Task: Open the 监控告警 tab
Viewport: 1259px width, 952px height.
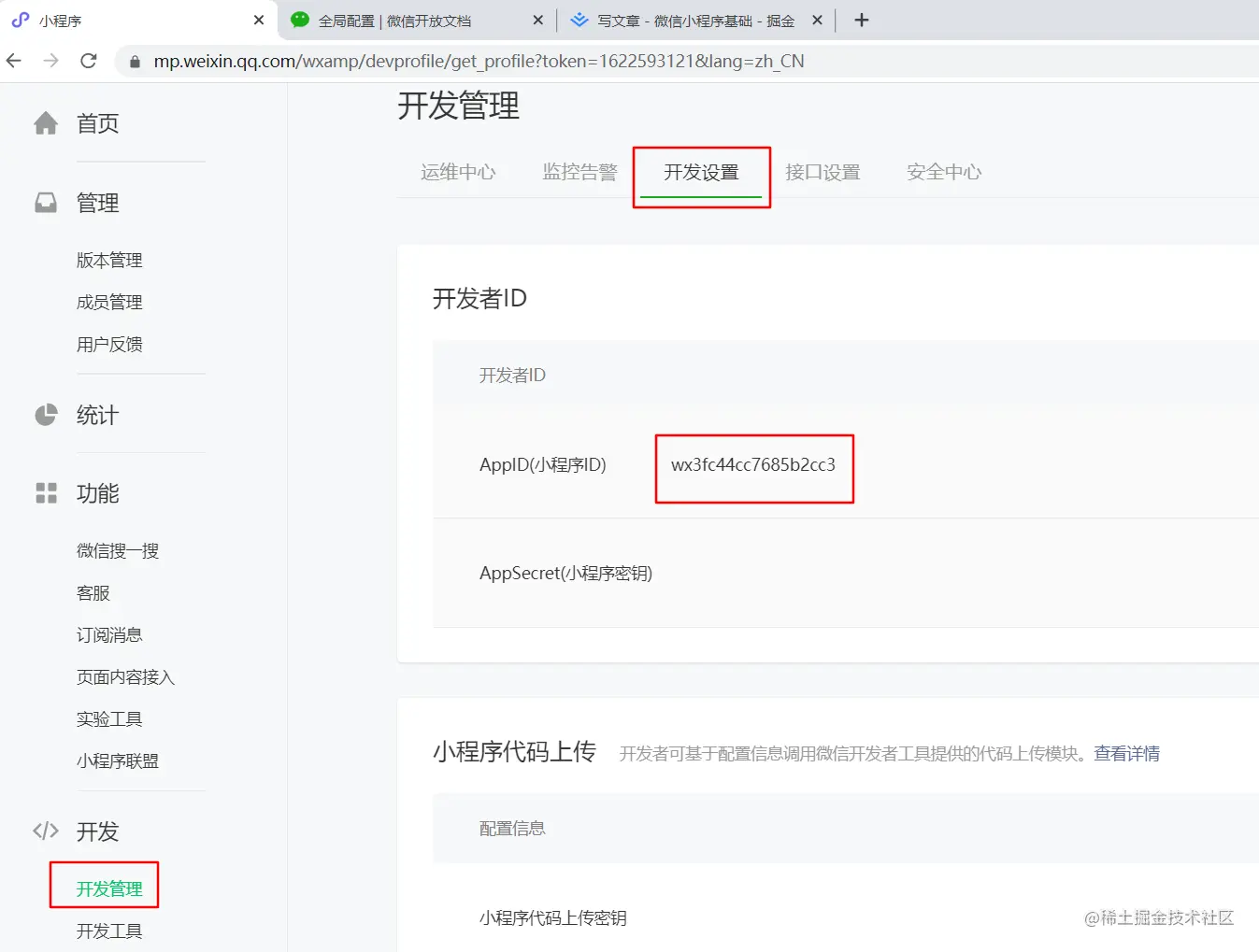Action: 579,172
